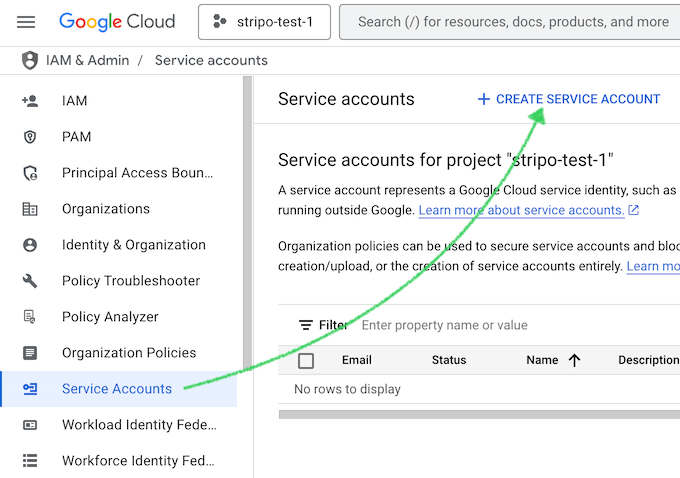
Task: Sort by the Name column arrow
Action: 574,361
